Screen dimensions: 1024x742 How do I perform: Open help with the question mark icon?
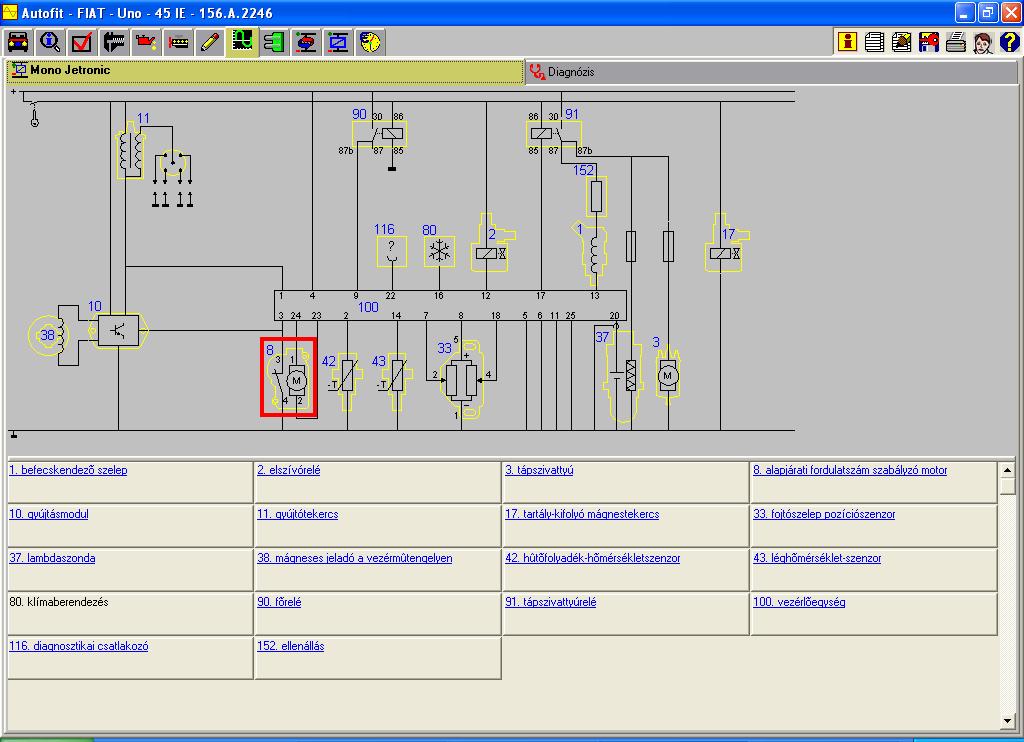1010,42
